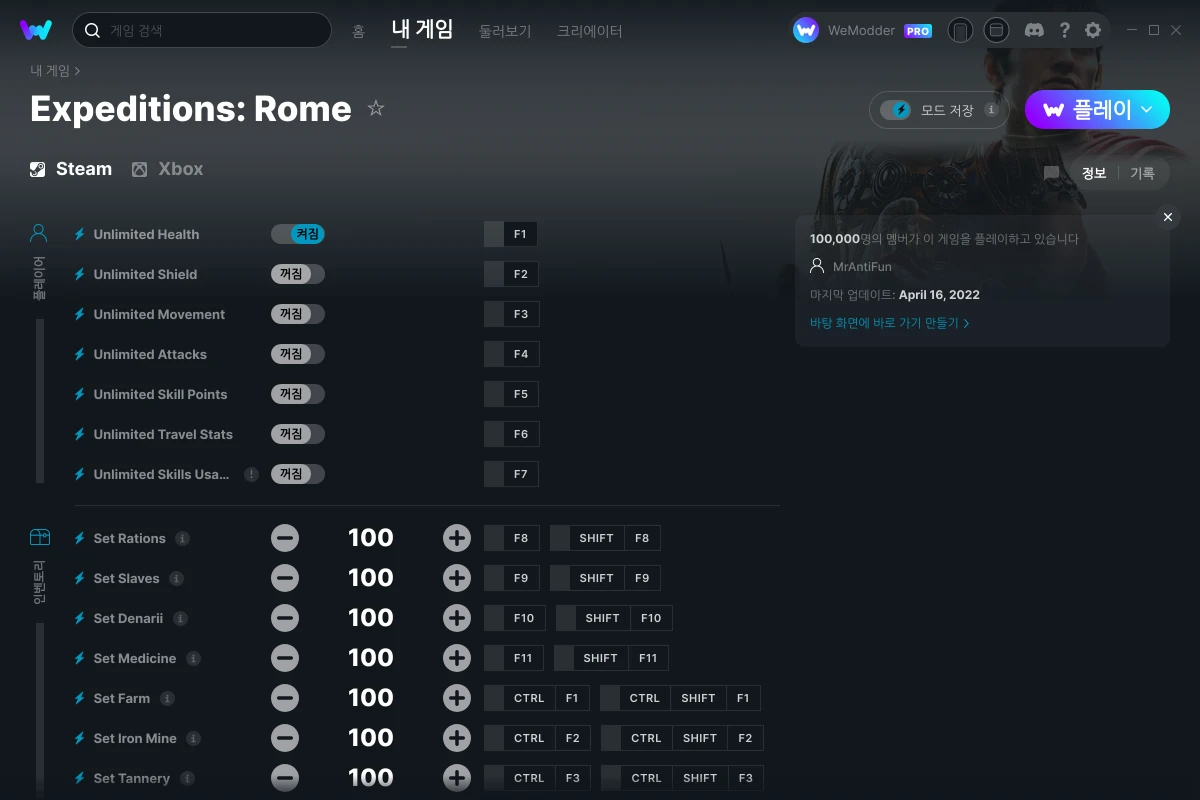Expand the Play button dropdown arrow
This screenshot has height=800, width=1200.
click(x=1147, y=110)
